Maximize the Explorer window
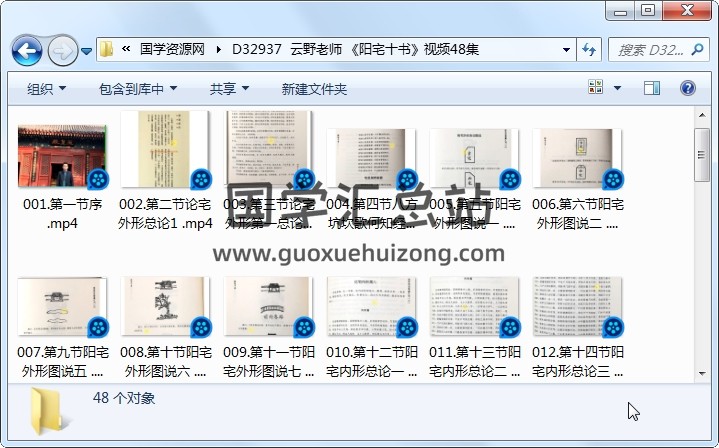 (648, 11)
